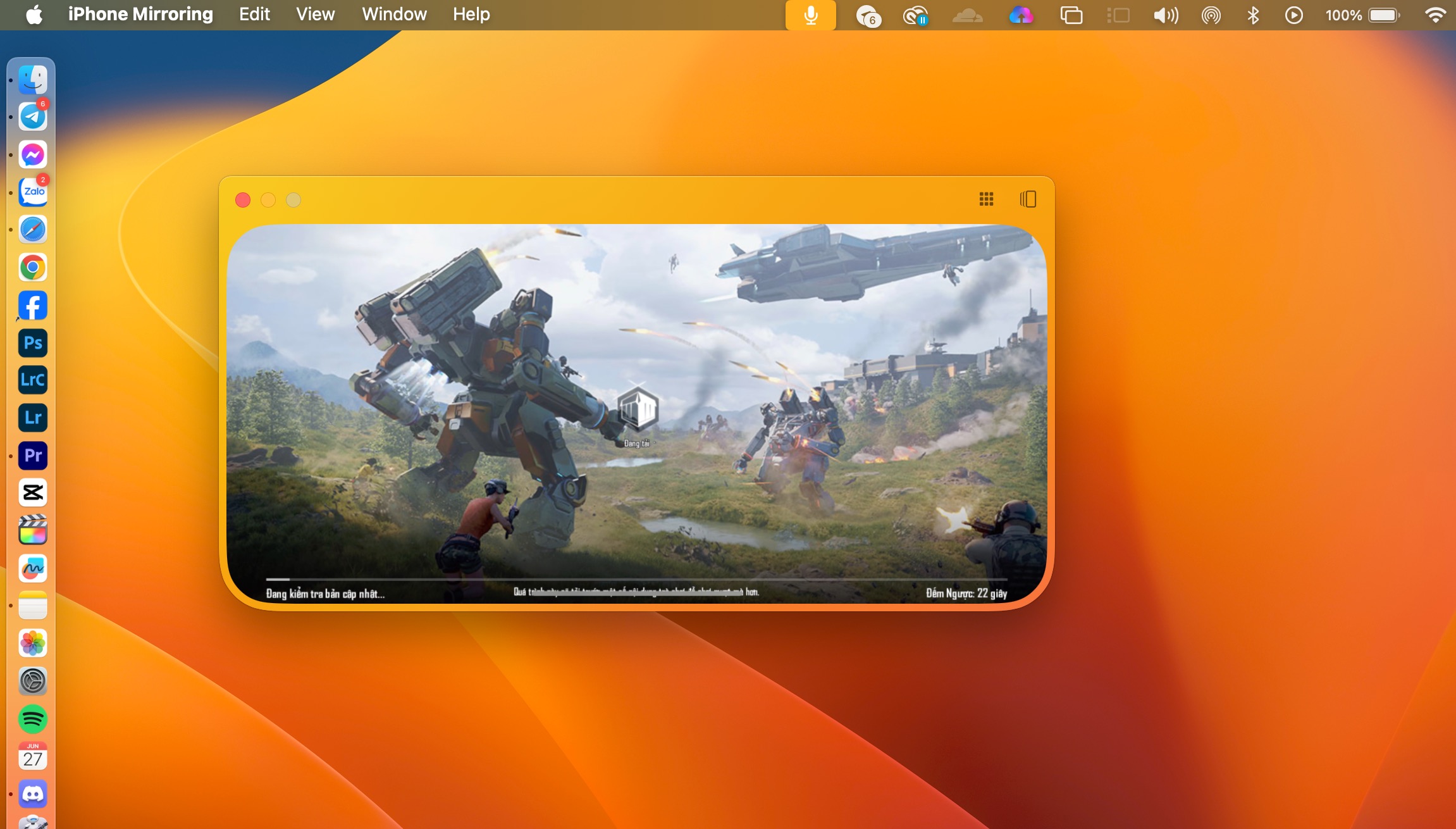Open the Home Screen grid icon

pyautogui.click(x=986, y=199)
